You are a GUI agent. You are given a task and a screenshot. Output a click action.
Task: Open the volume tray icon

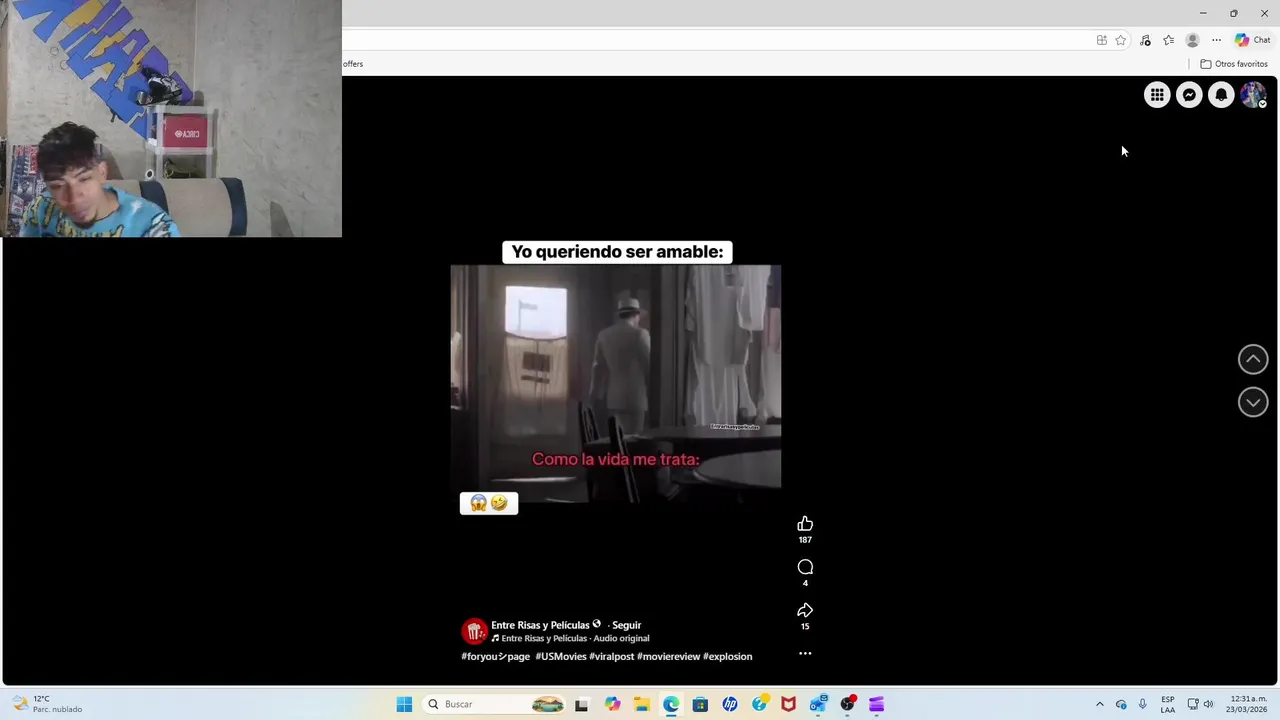click(x=1208, y=704)
